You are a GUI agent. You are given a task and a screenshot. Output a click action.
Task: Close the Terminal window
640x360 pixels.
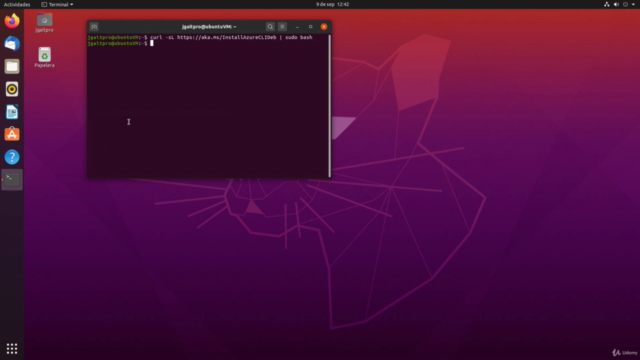[x=324, y=27]
